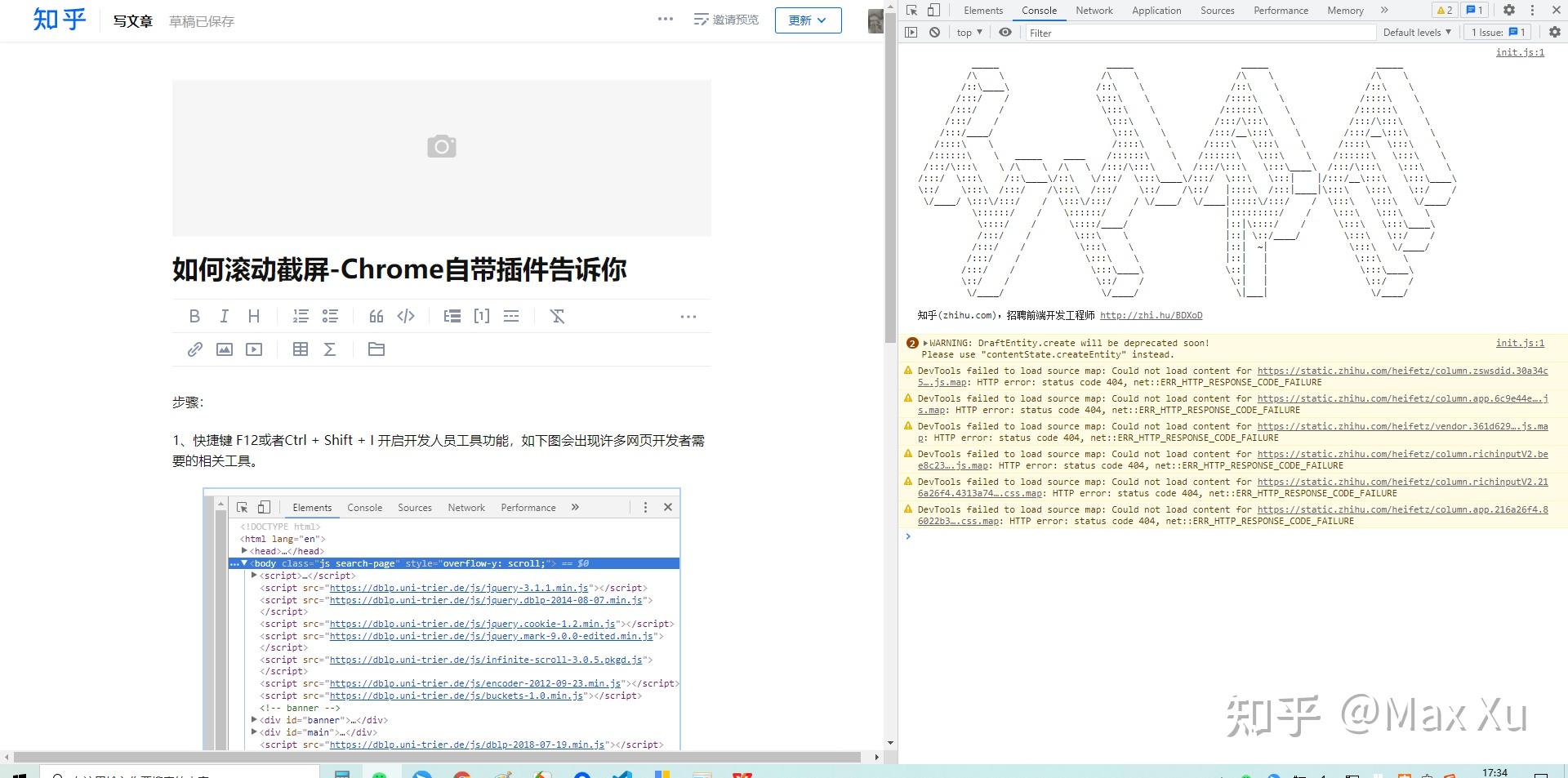This screenshot has width=1568, height=778.
Task: Toggle bold formatting in Zhihu editor
Action: [x=194, y=316]
